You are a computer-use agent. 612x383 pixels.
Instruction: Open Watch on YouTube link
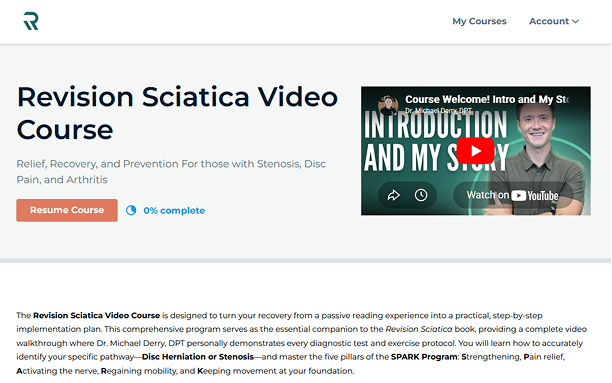click(512, 195)
